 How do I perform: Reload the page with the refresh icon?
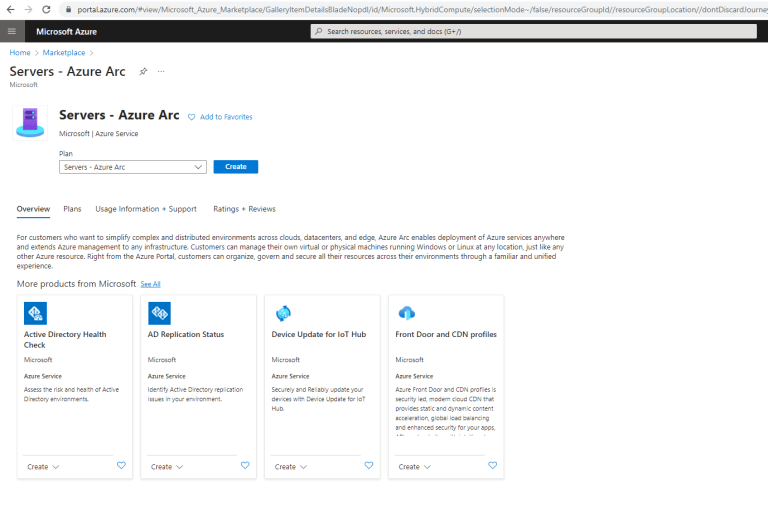pos(46,9)
